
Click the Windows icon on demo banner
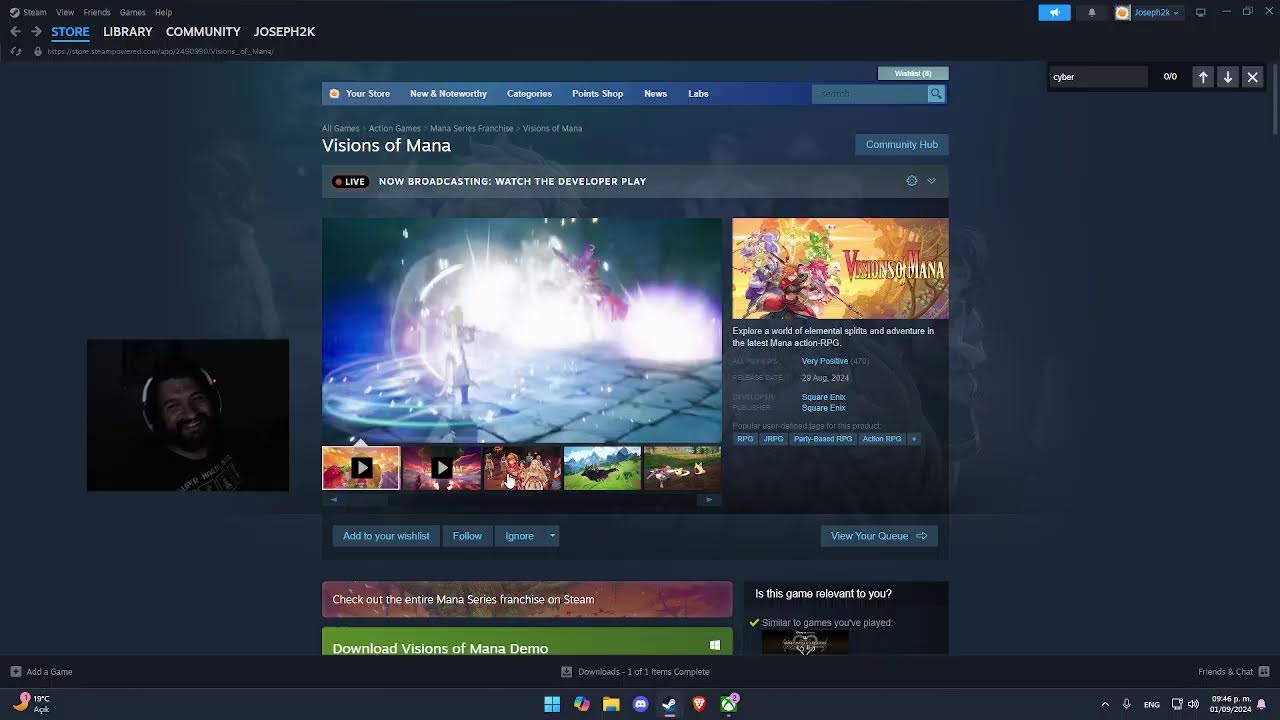(714, 645)
